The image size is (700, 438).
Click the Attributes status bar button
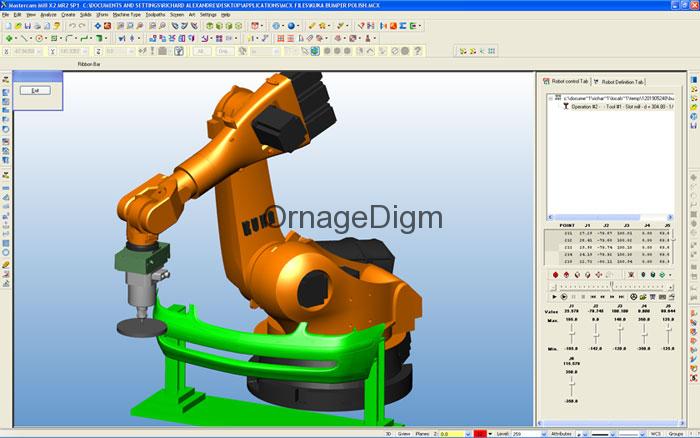(561, 434)
